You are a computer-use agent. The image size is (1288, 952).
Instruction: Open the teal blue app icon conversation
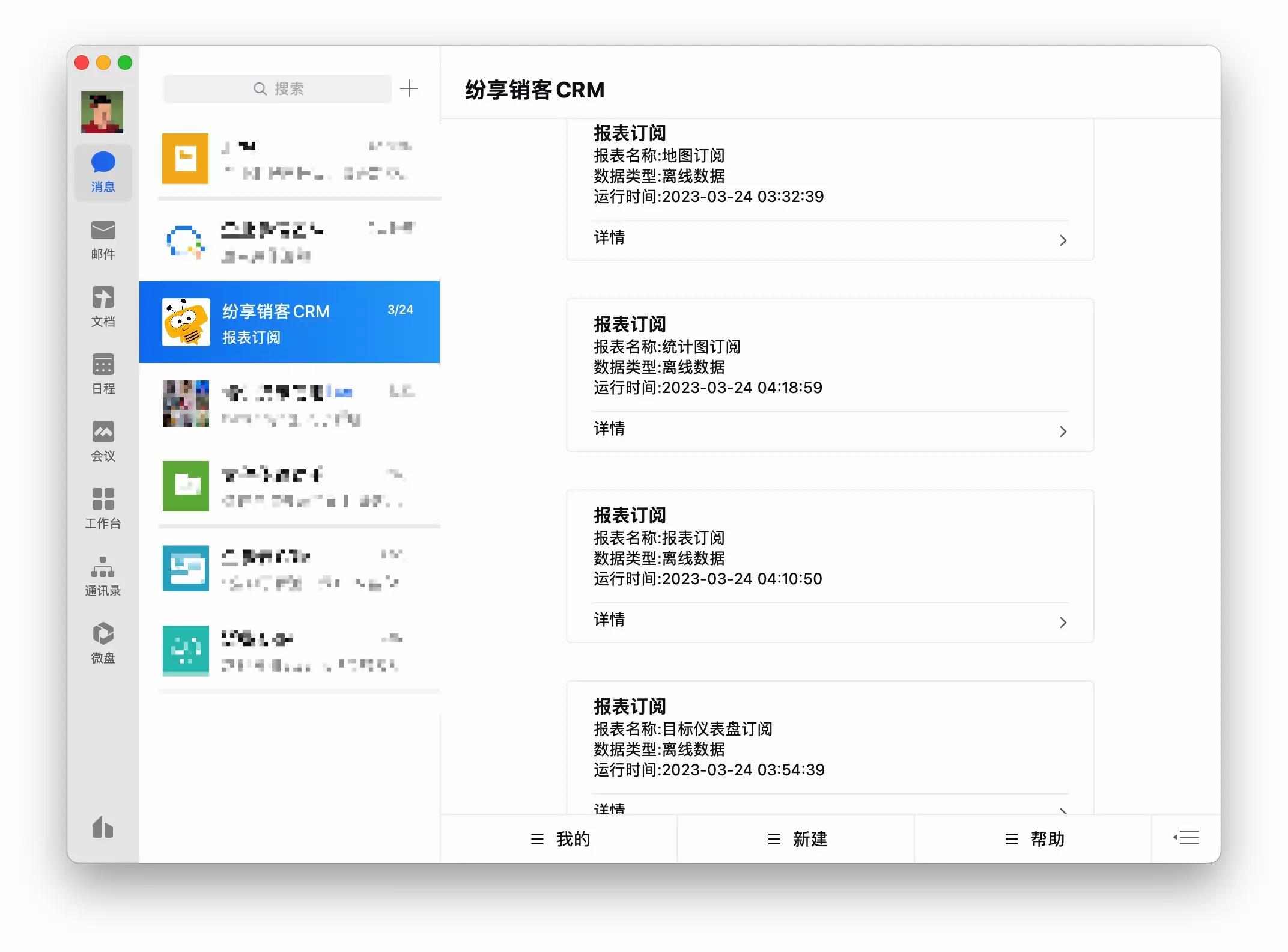pyautogui.click(x=290, y=568)
